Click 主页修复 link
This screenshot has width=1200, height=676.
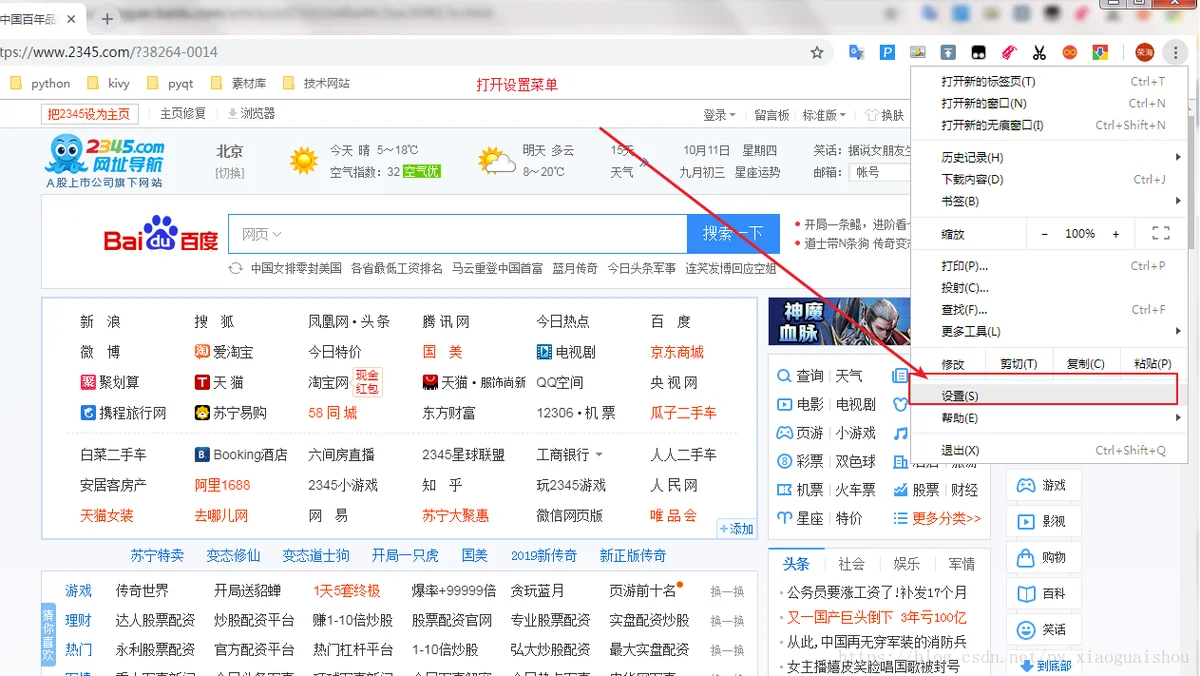point(183,114)
